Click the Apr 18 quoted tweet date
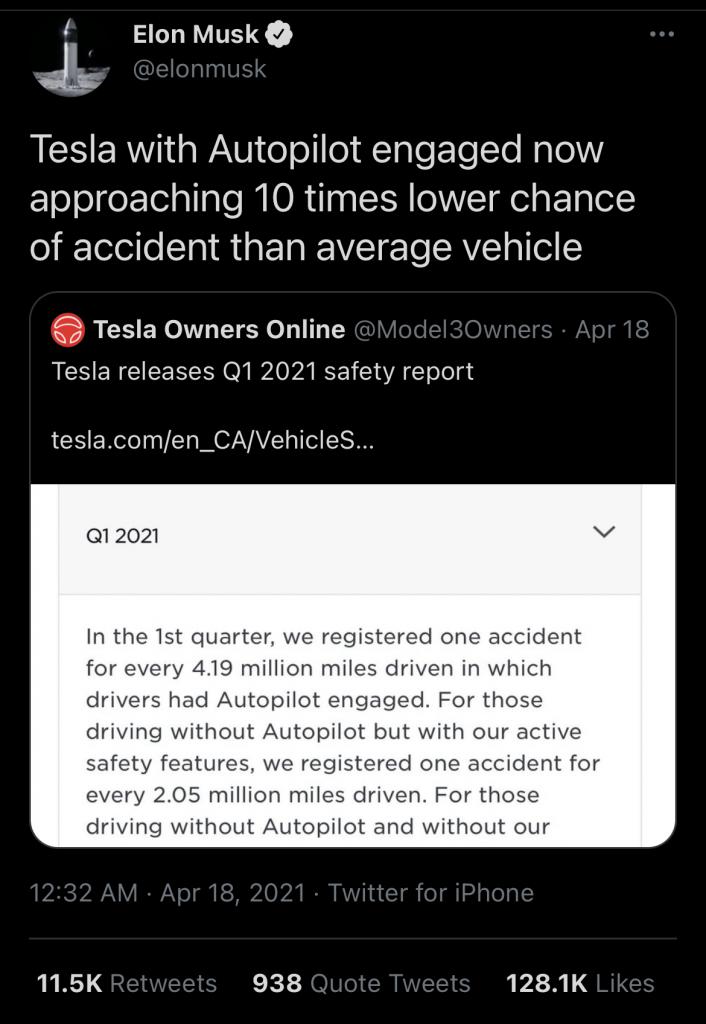The height and width of the screenshot is (1024, 706). [612, 330]
